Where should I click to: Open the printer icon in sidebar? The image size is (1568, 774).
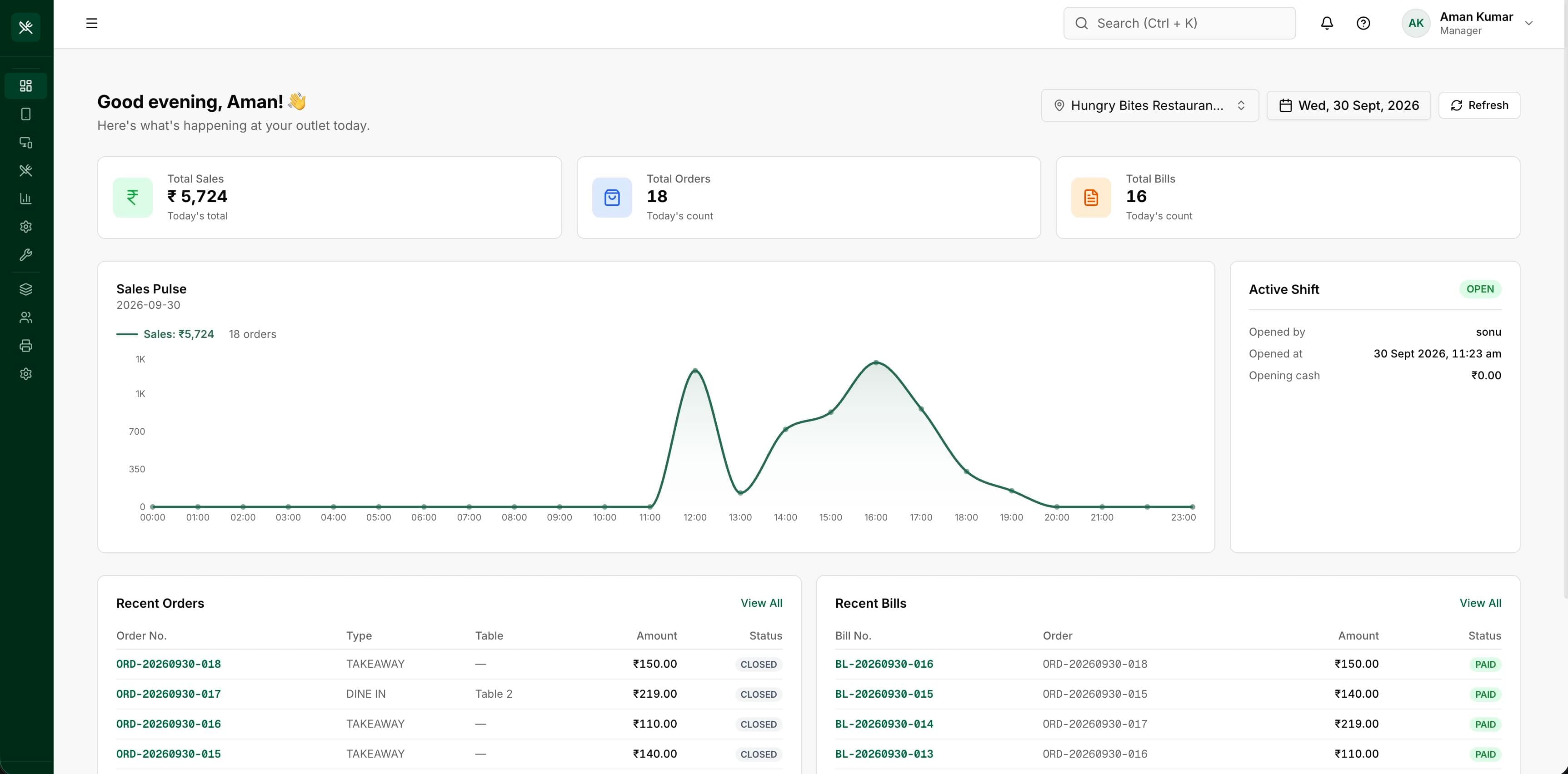point(25,346)
